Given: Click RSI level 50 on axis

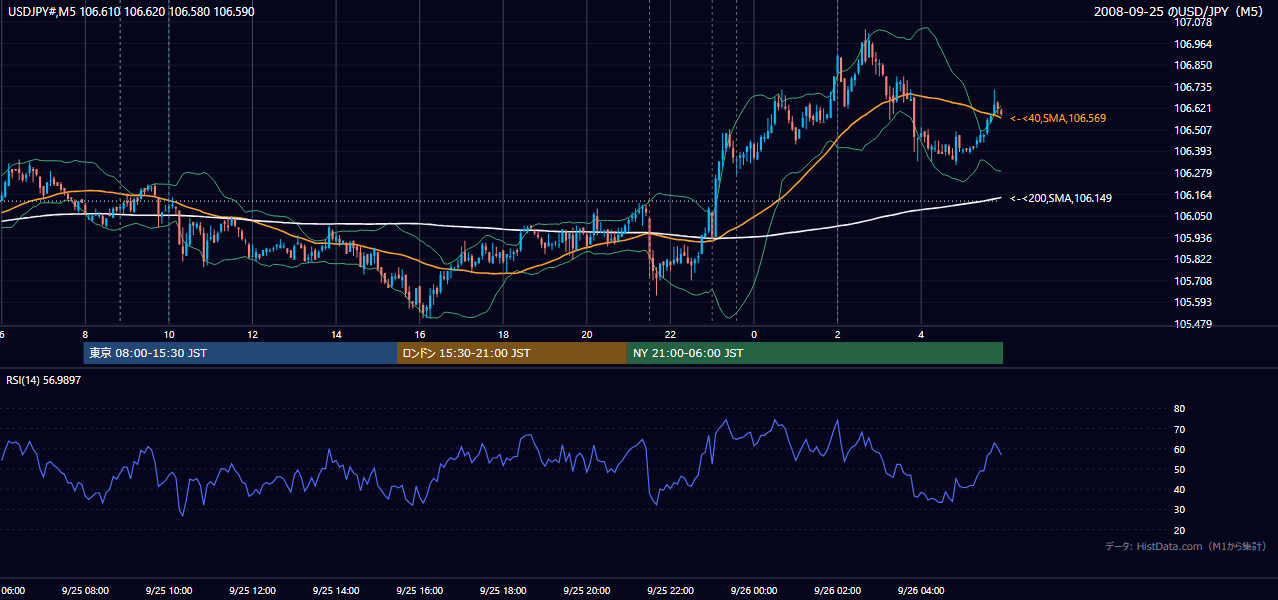Looking at the screenshot, I should pos(1179,469).
